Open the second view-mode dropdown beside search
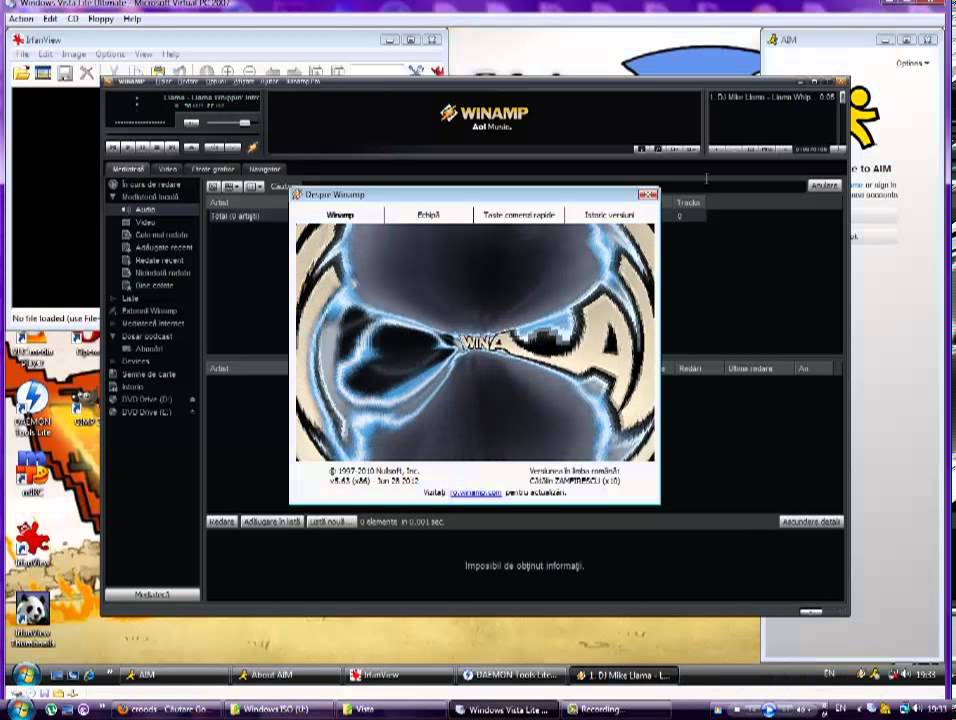The height and width of the screenshot is (720, 956). coord(232,187)
